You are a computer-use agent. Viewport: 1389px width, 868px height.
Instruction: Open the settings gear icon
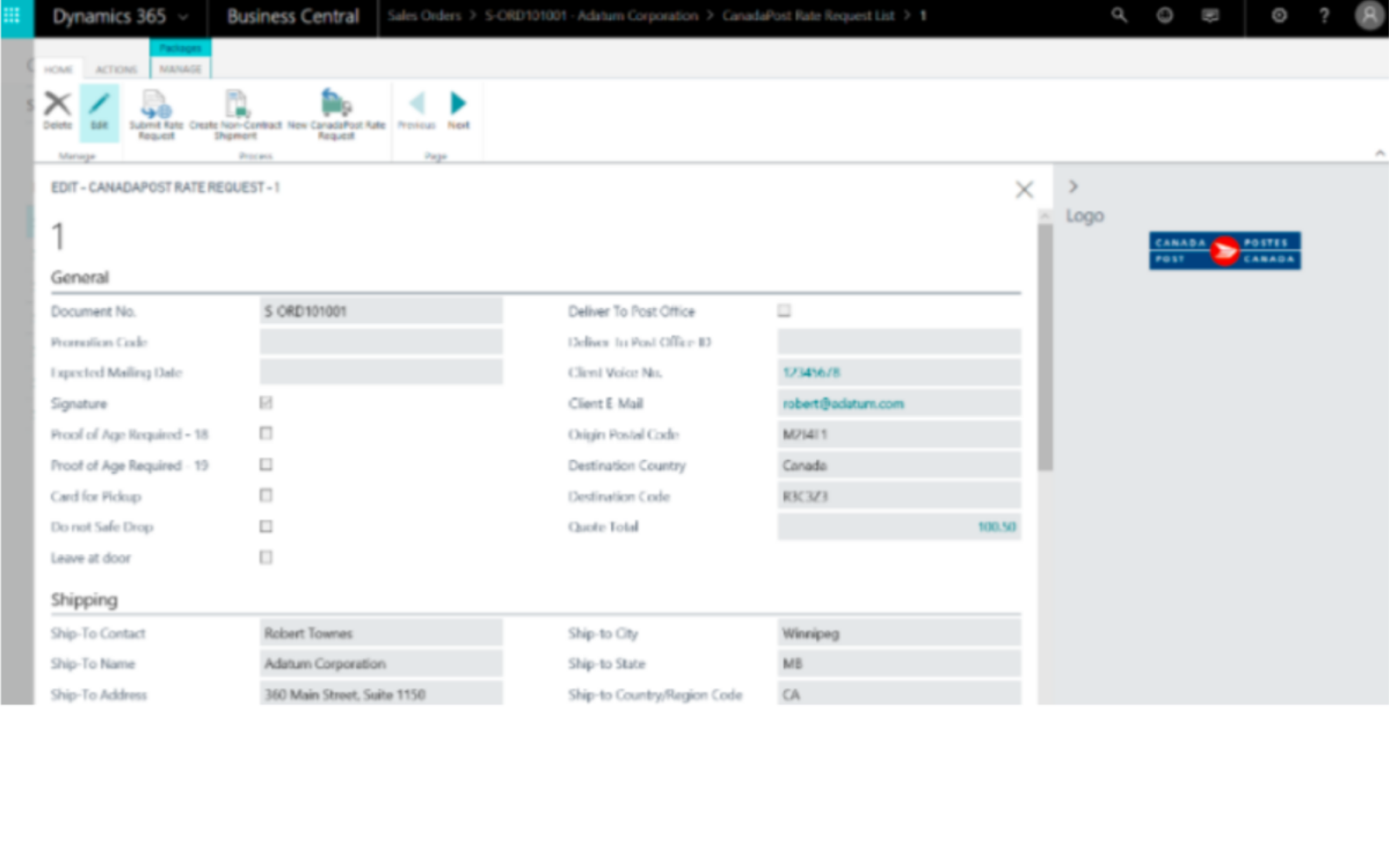pyautogui.click(x=1279, y=16)
